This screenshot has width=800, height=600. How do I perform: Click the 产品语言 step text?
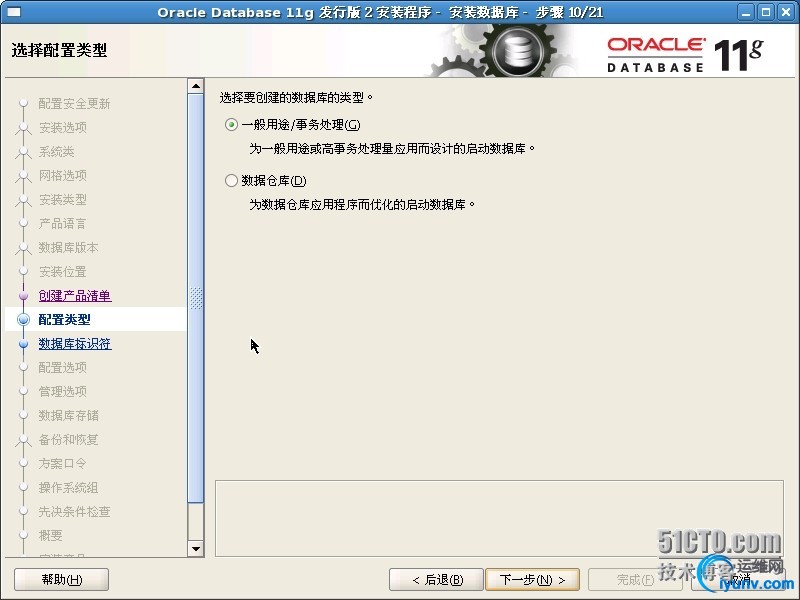(x=63, y=223)
